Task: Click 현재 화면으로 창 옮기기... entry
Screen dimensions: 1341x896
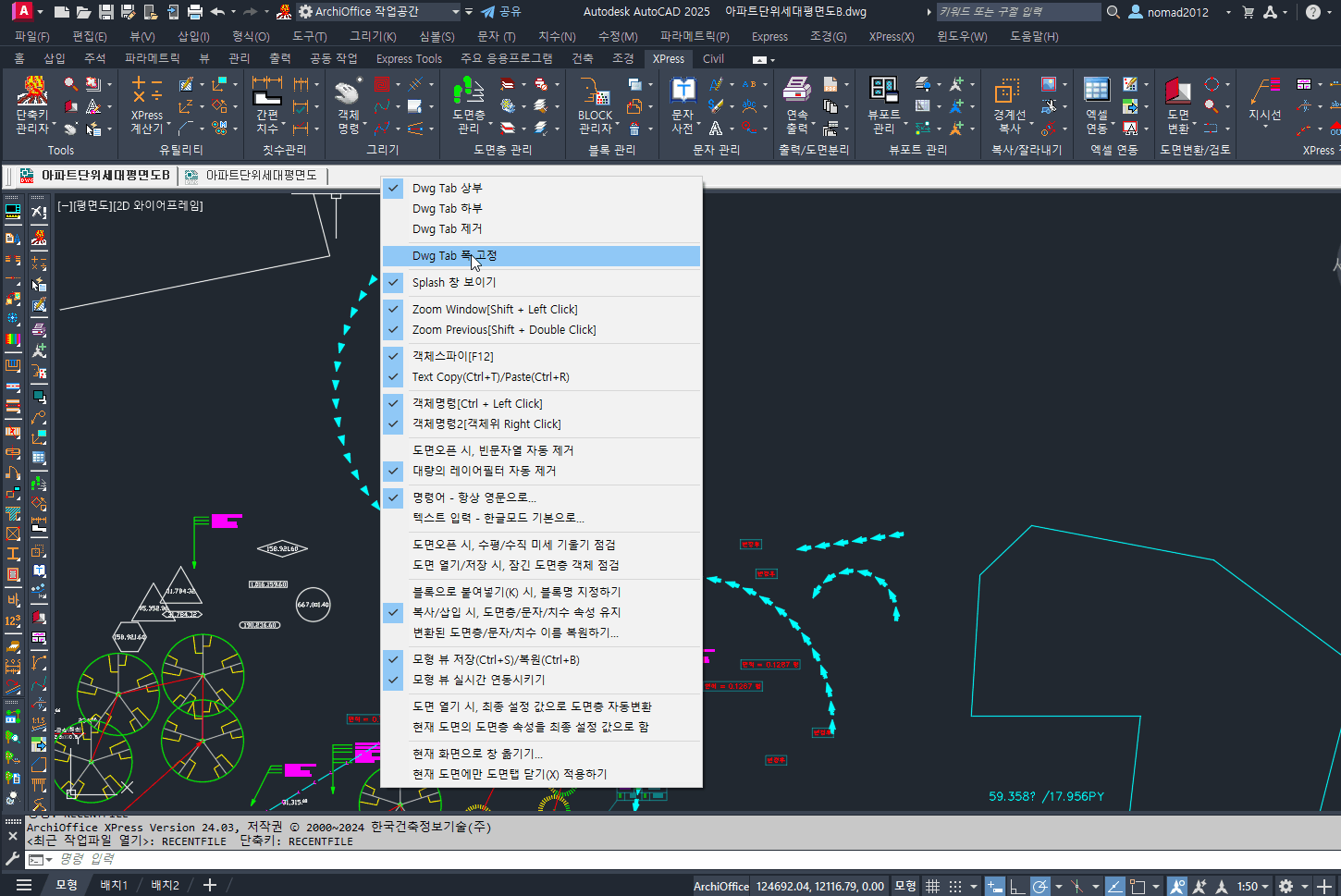Action: [x=541, y=754]
